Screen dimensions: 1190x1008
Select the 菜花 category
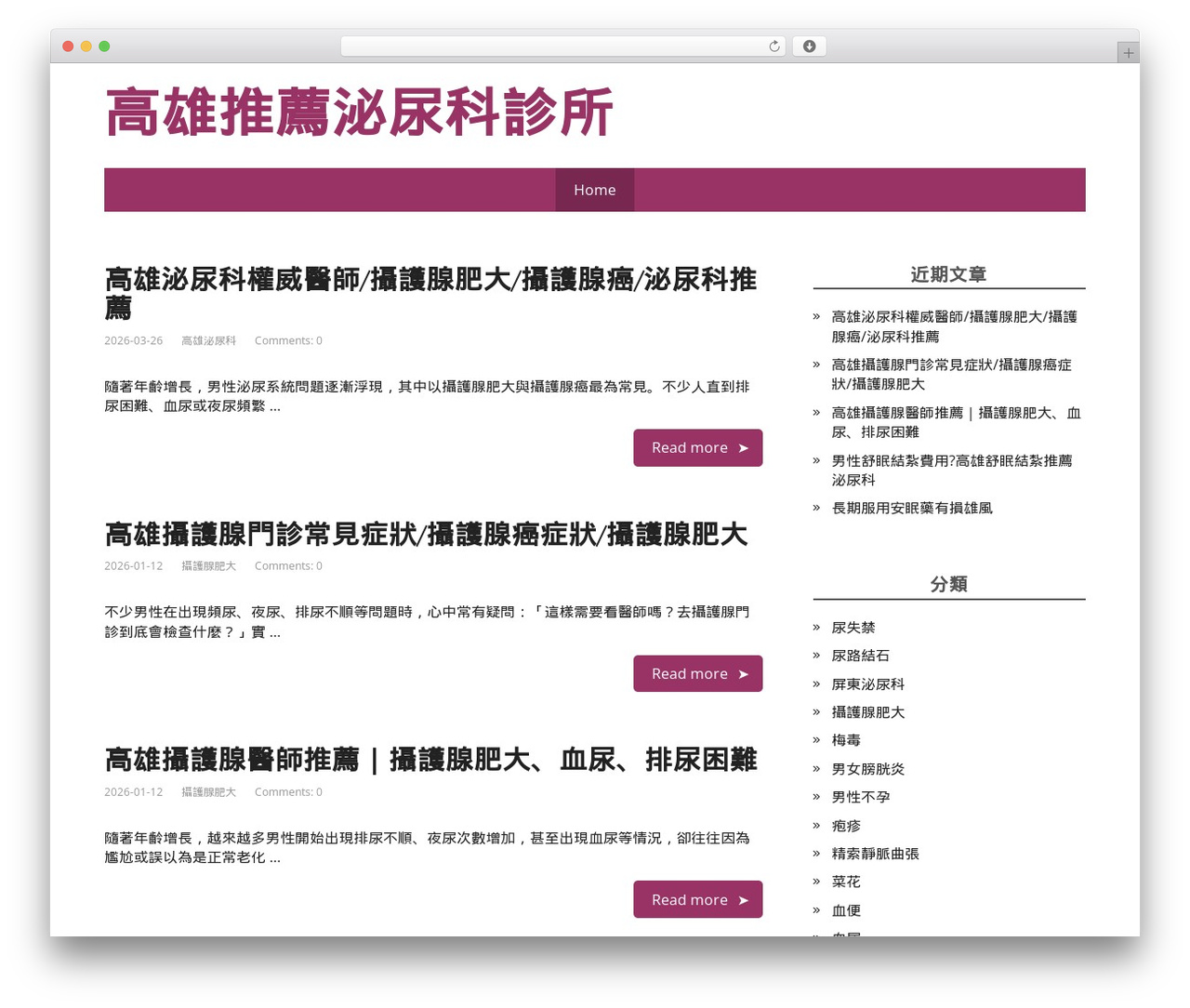tap(846, 882)
